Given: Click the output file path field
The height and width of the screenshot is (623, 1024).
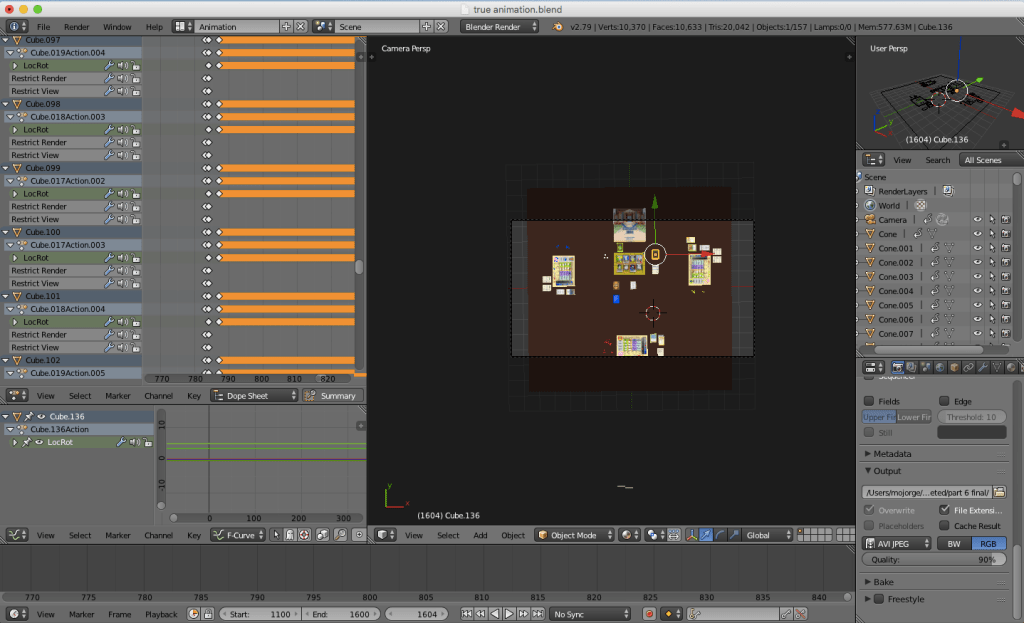Looking at the screenshot, I should pos(927,492).
